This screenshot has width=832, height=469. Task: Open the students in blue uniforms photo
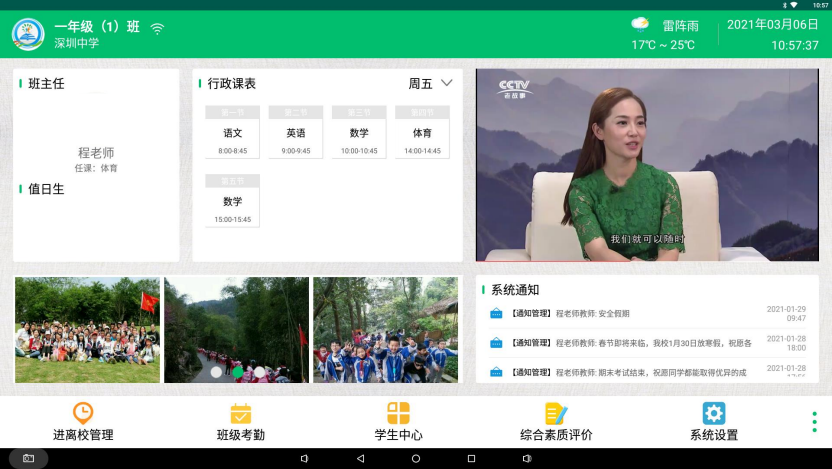click(x=385, y=330)
